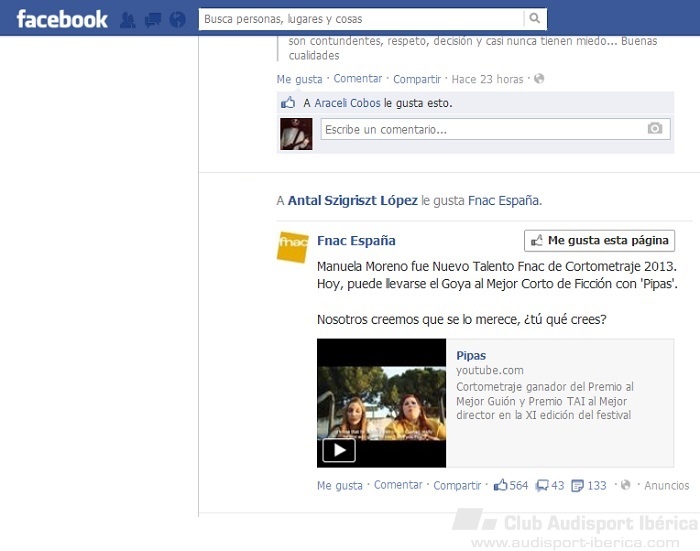Screen dimensions: 700x551
Task: Click the 'youtube.com' source text
Action: 490,370
